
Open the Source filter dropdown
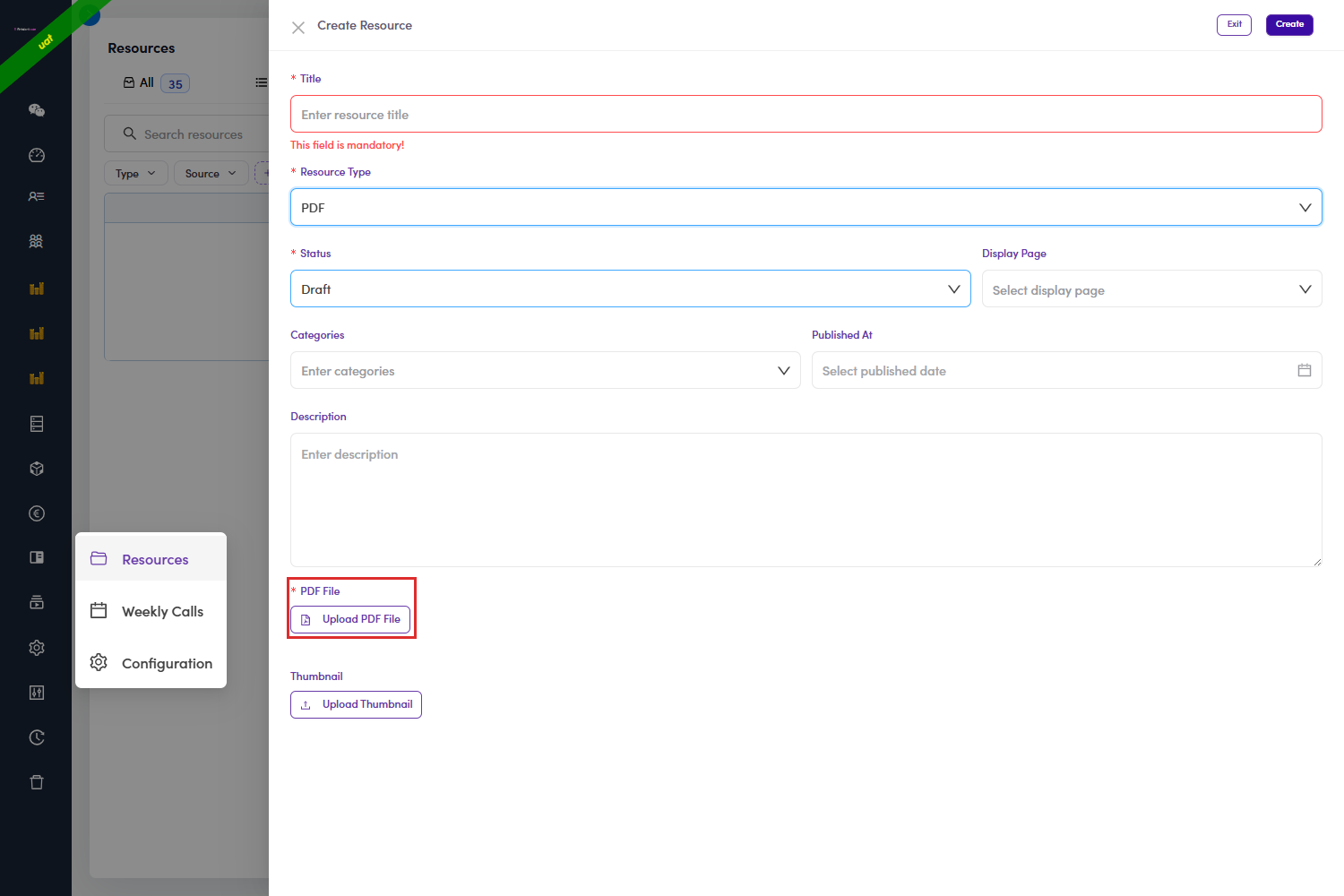click(211, 173)
